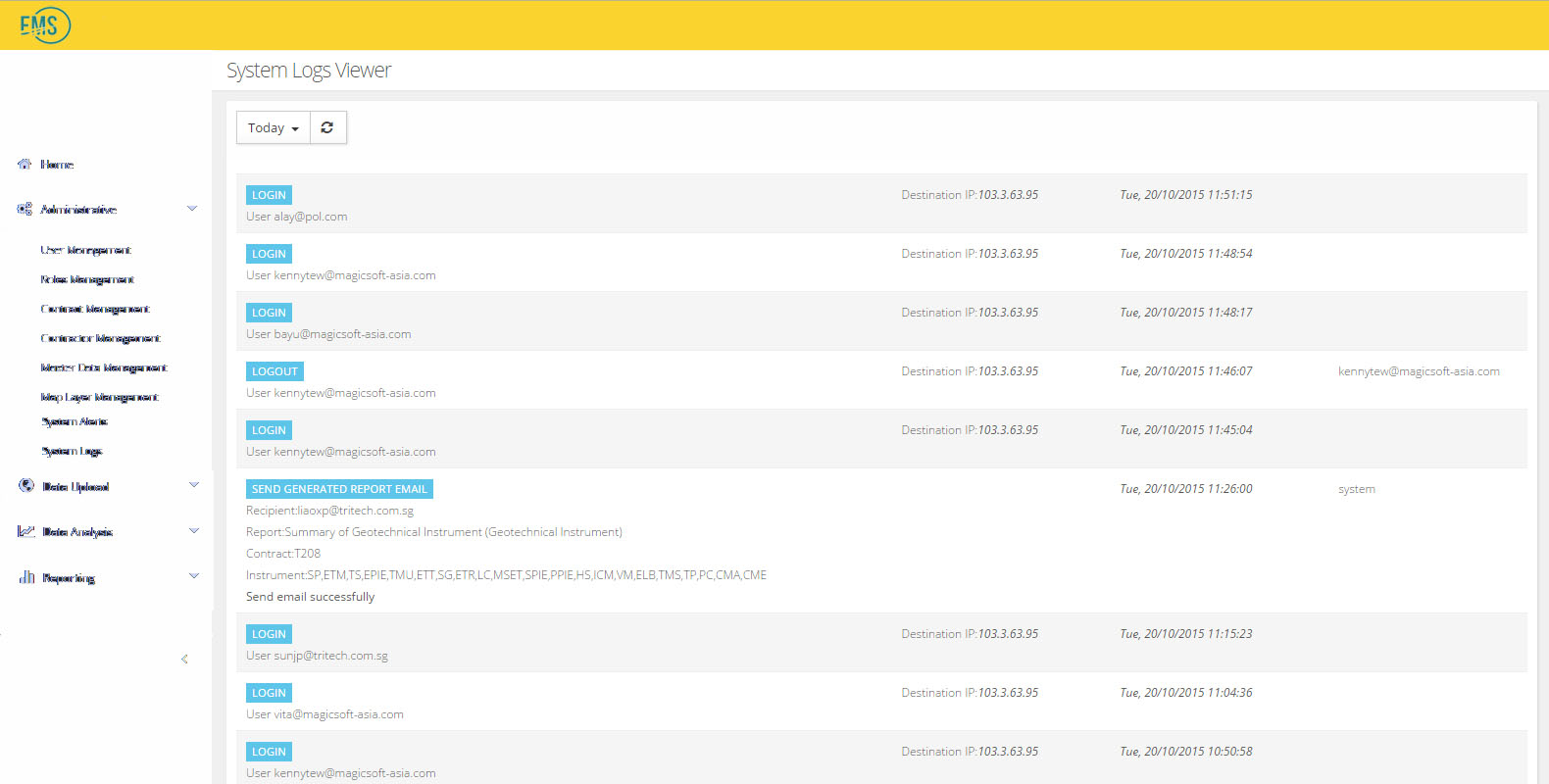
Task: Click LOGIN badge for alay@pol.com
Action: 269,195
